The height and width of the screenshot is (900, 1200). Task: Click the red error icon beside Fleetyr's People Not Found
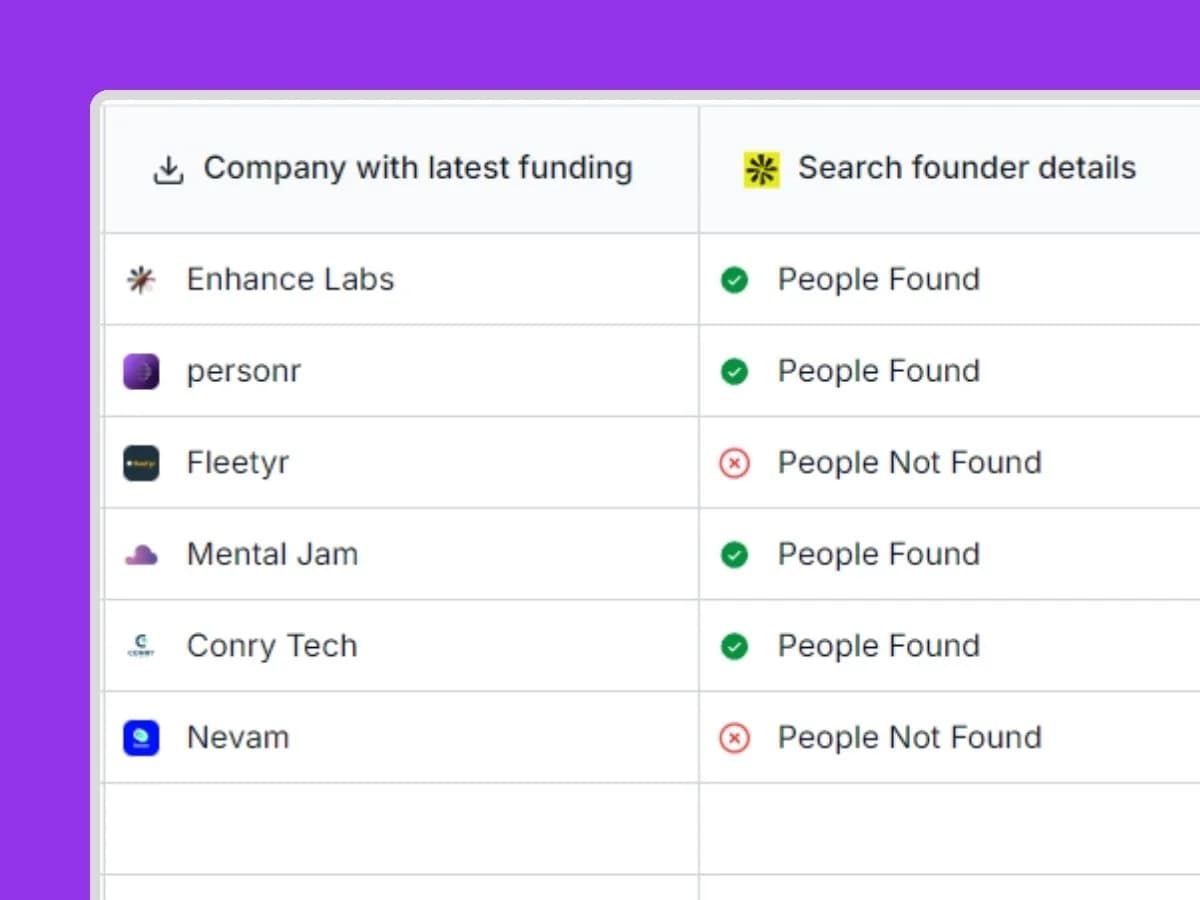click(735, 462)
